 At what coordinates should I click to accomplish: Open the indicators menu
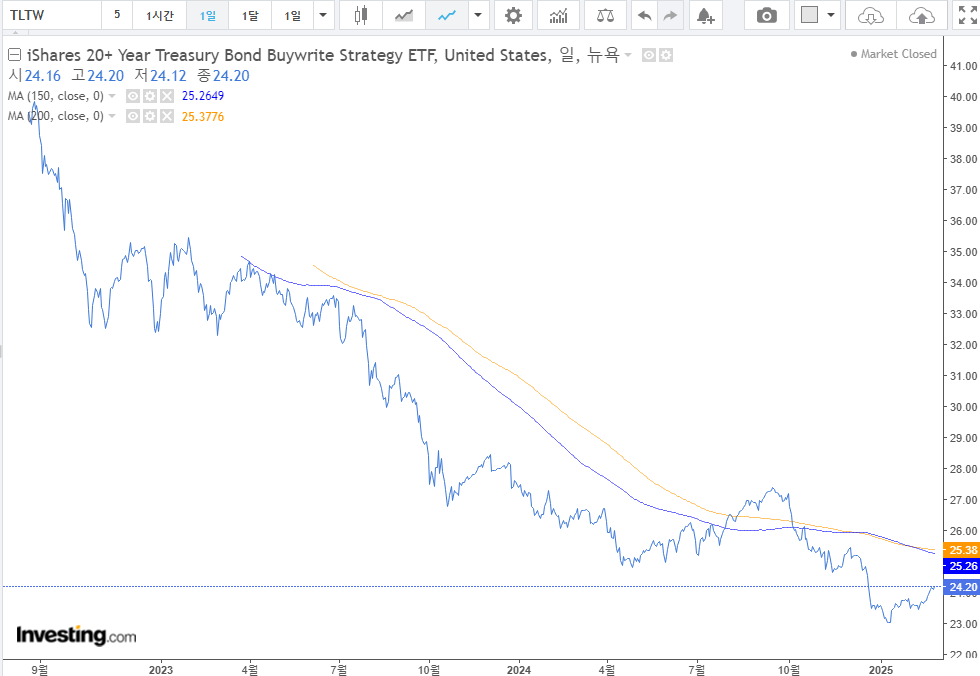tap(559, 15)
